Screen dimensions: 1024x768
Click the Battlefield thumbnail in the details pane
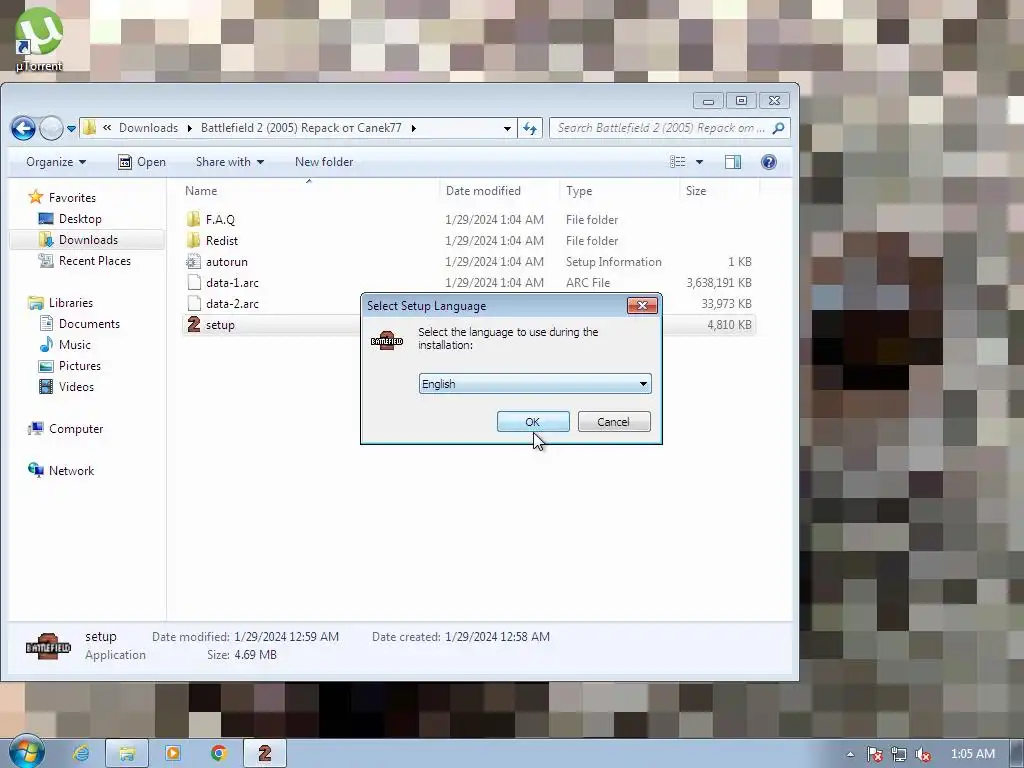pos(48,647)
